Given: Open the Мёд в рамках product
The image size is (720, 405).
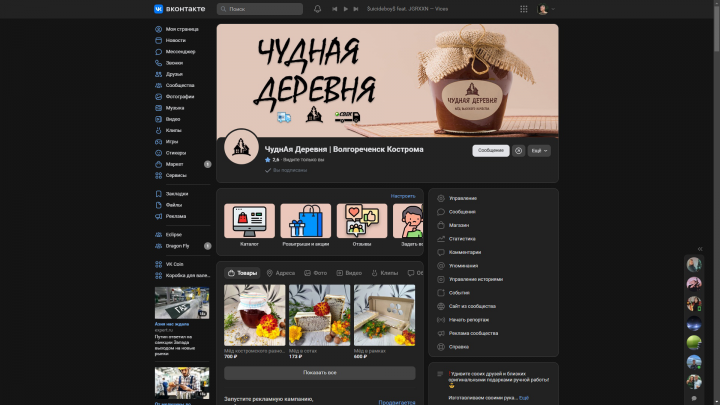Looking at the screenshot, I should click(x=384, y=321).
